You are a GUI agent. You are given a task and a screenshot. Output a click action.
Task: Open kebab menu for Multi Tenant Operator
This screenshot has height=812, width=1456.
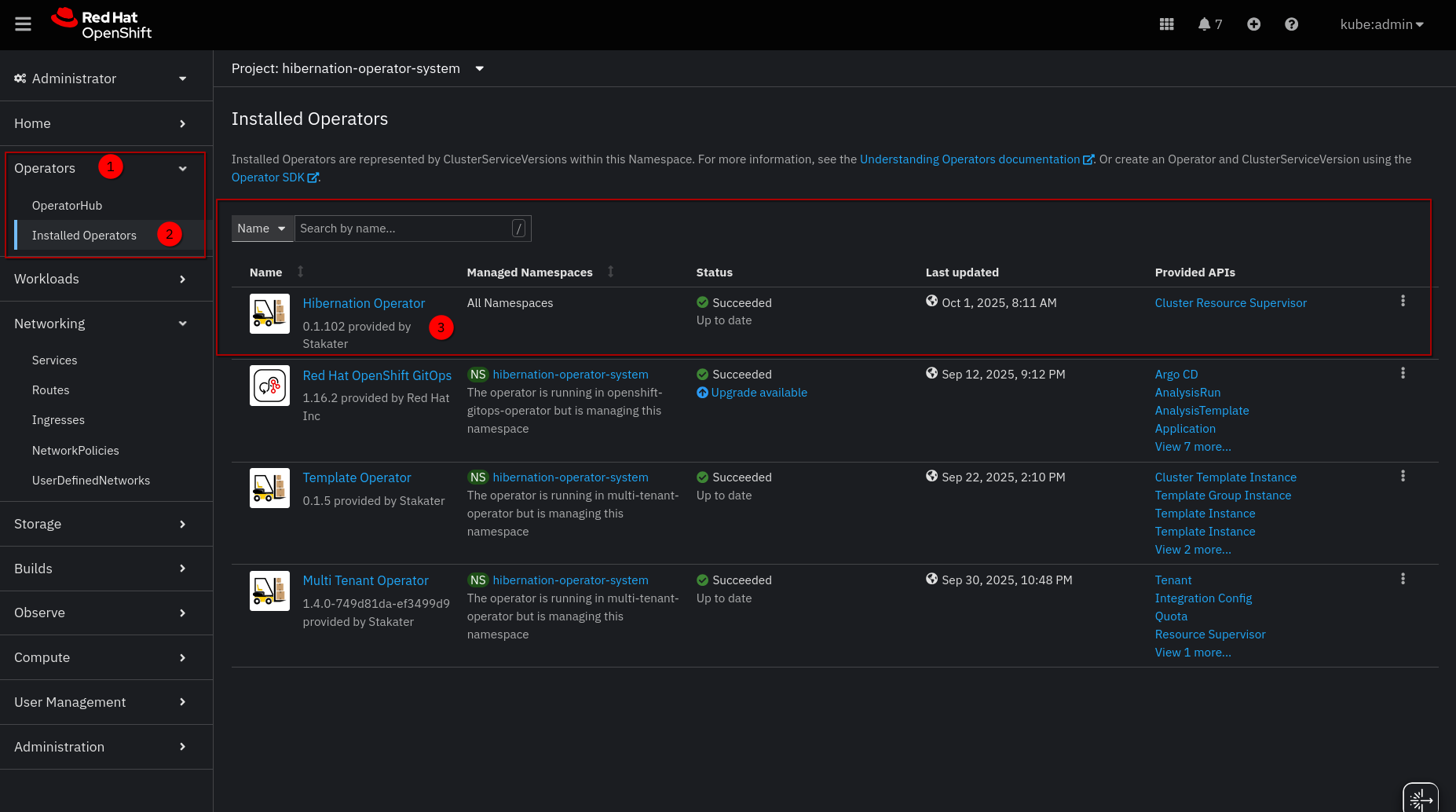coord(1403,579)
